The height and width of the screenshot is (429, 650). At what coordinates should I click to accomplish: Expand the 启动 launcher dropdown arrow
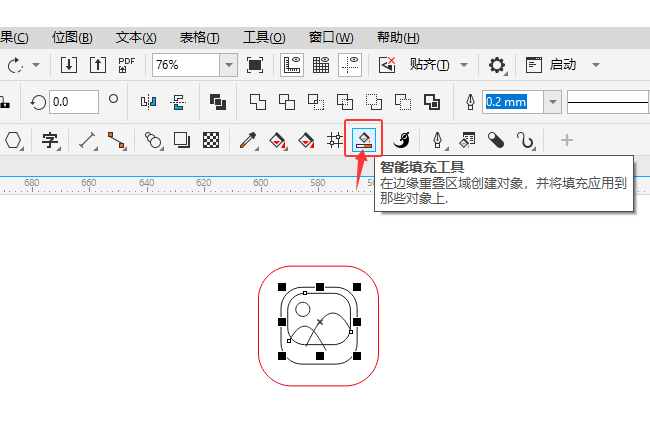pos(596,65)
